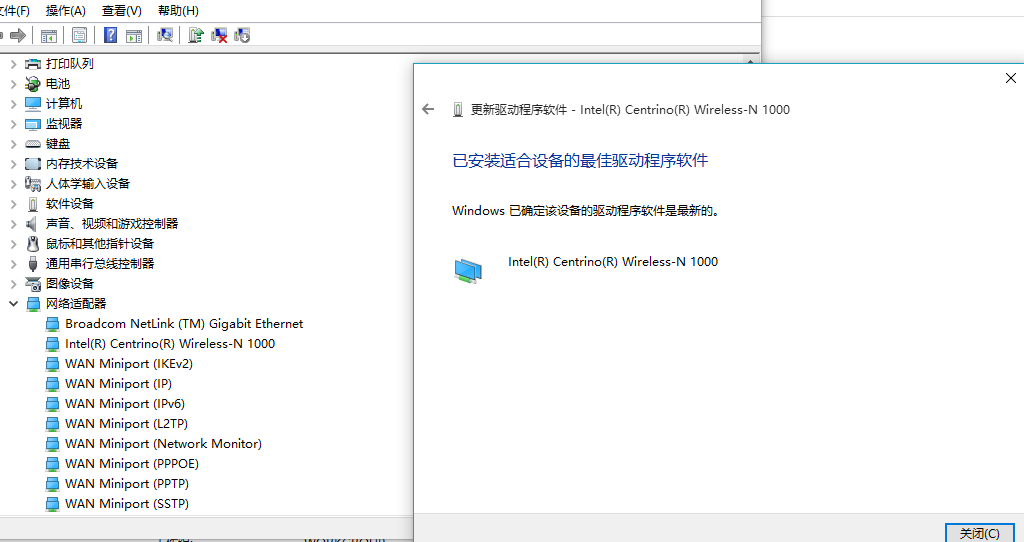Click the disable device down-arrow toolbar icon
The image size is (1024, 542).
click(242, 35)
